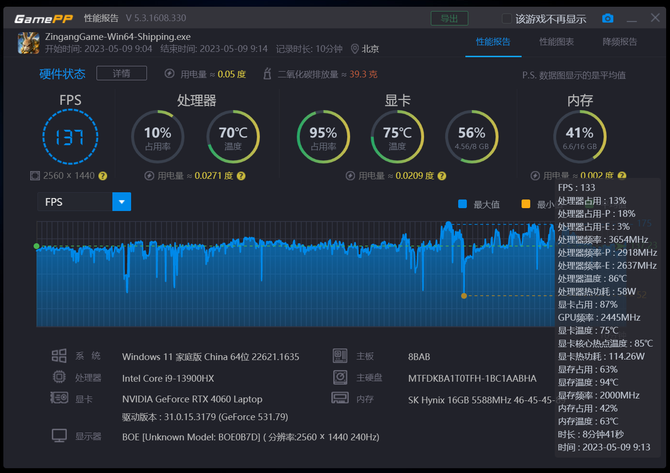This screenshot has height=473, width=670.
Task: Toggle the blue 最大值 legend marker
Action: tap(462, 204)
